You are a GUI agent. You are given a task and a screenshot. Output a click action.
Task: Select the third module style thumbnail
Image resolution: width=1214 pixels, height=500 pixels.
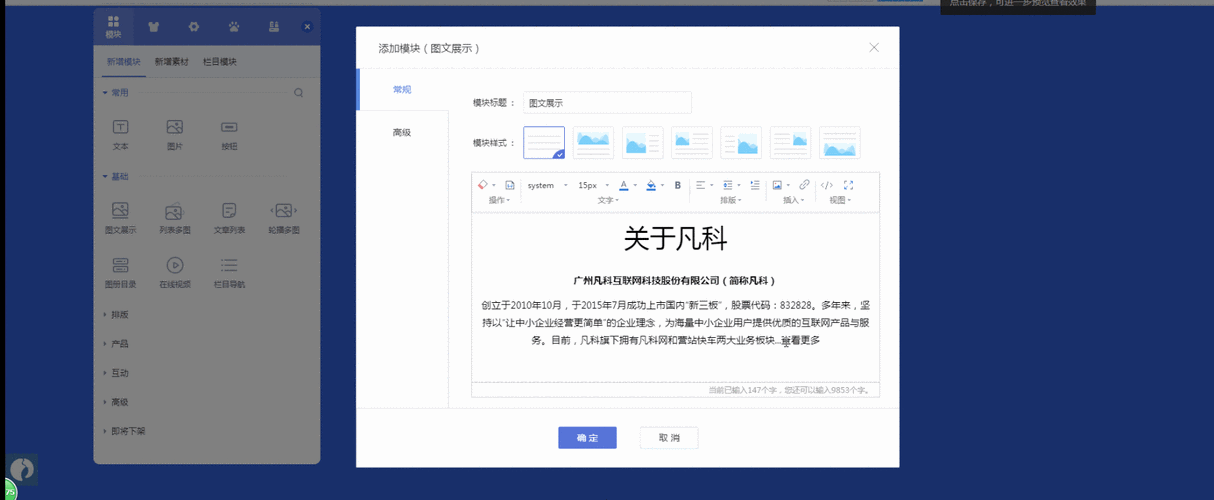point(642,143)
